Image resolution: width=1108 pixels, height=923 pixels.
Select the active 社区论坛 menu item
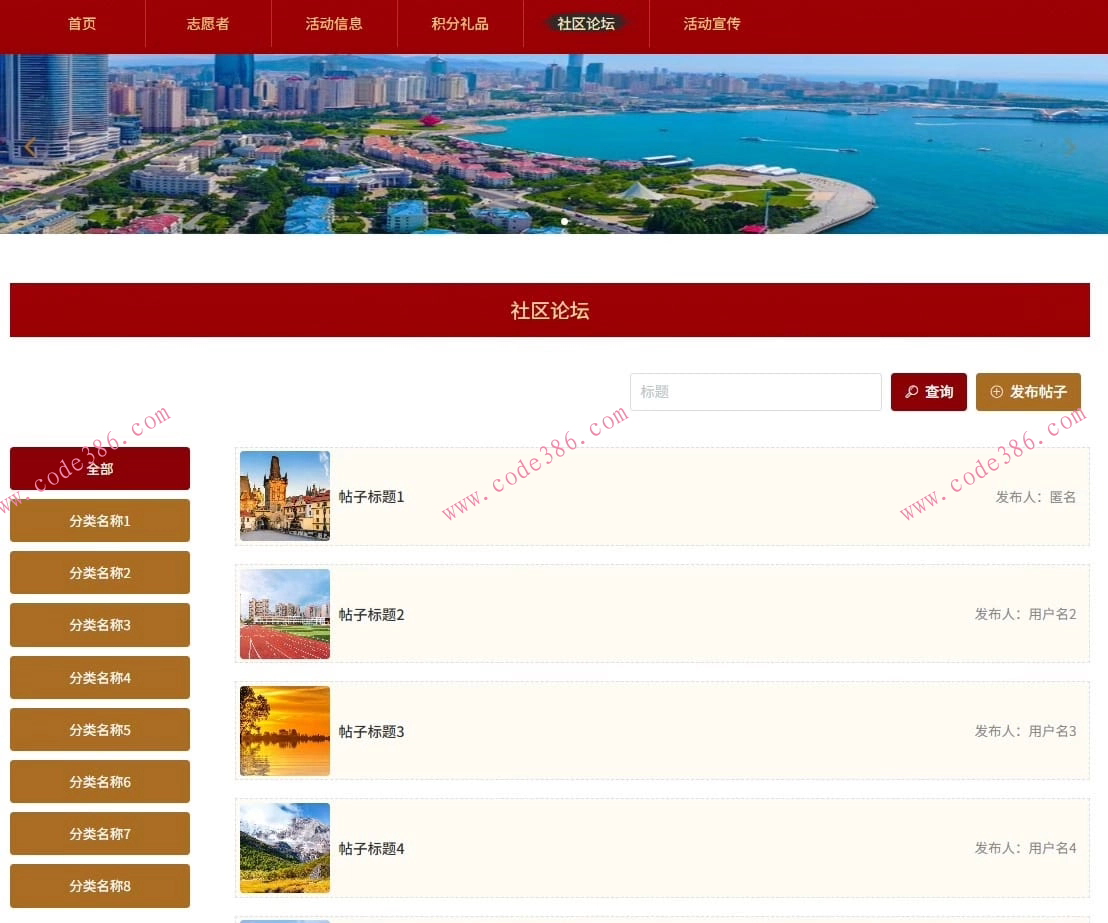click(x=585, y=24)
